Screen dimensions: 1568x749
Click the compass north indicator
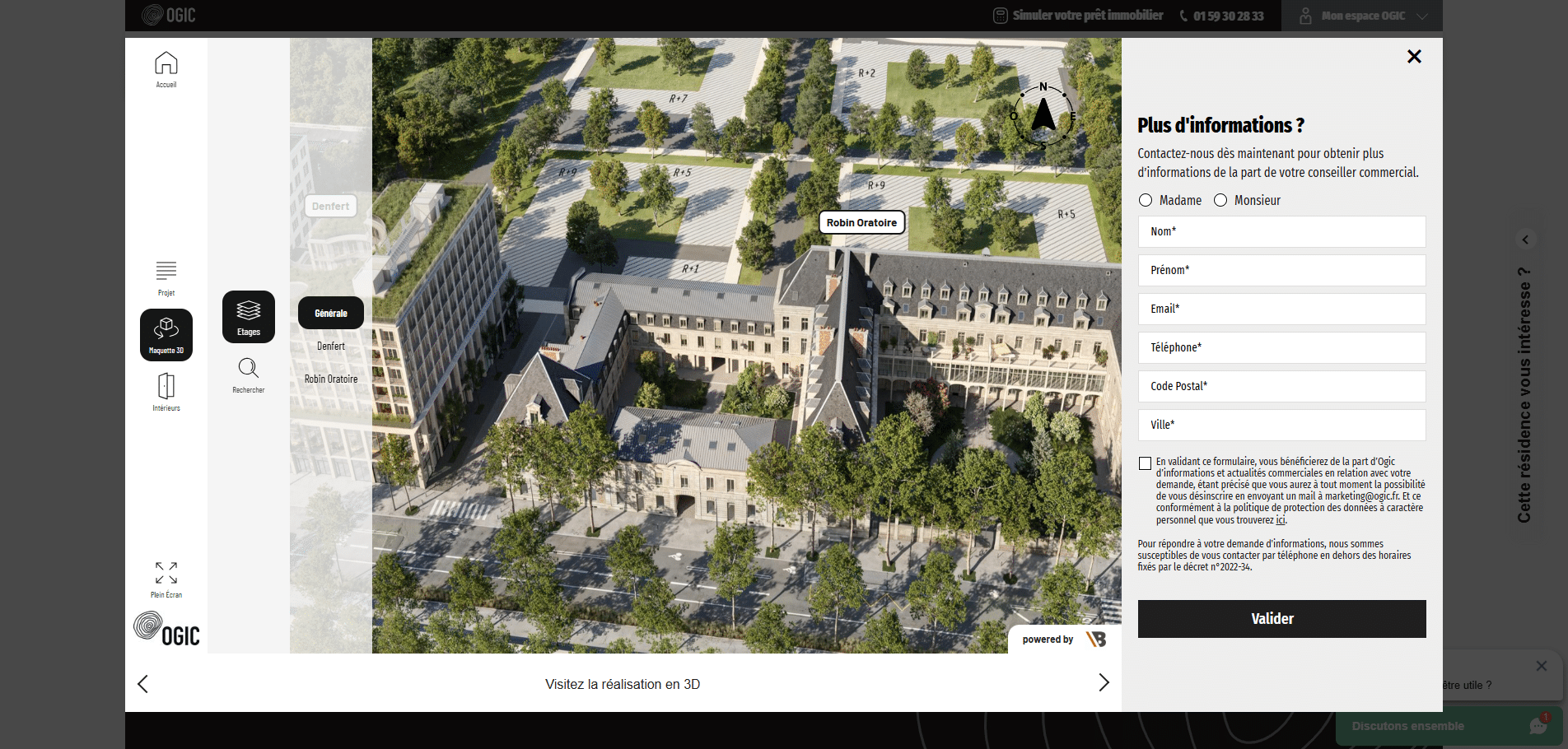pyautogui.click(x=1043, y=116)
